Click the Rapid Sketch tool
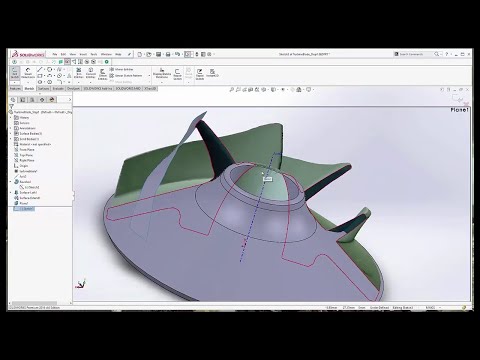 pyautogui.click(x=200, y=74)
